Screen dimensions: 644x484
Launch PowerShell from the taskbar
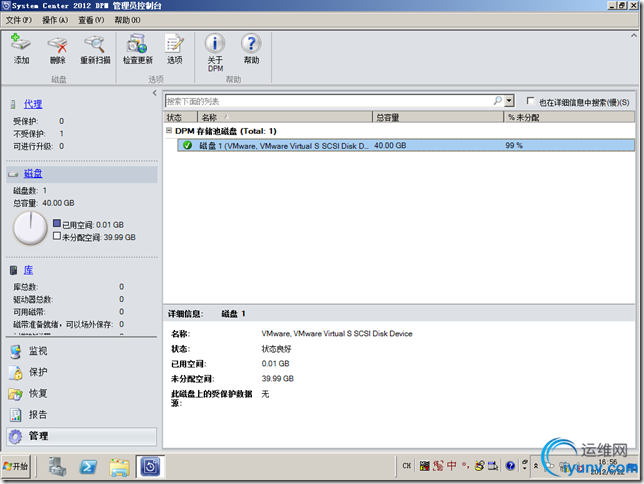point(88,467)
